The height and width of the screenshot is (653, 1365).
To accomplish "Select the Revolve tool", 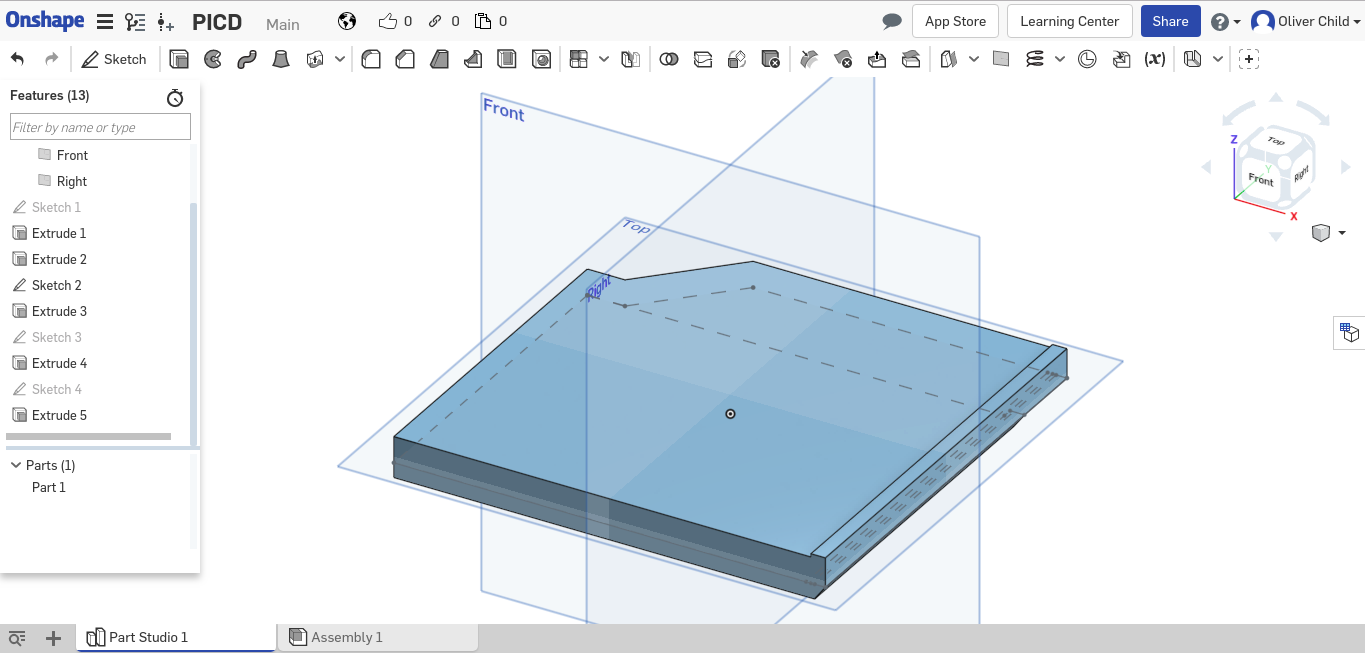I will pyautogui.click(x=212, y=59).
